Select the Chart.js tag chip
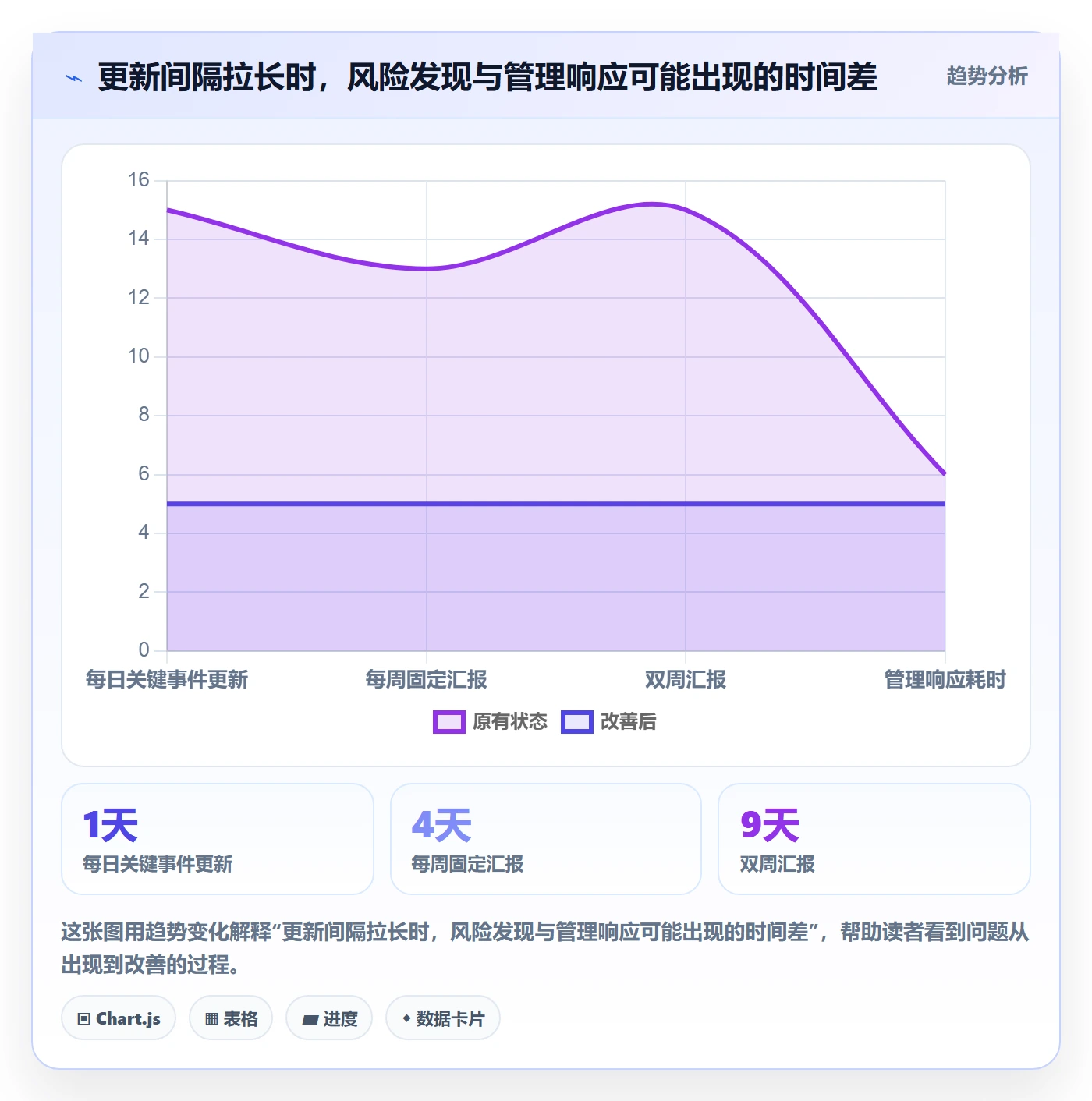 click(x=119, y=1018)
